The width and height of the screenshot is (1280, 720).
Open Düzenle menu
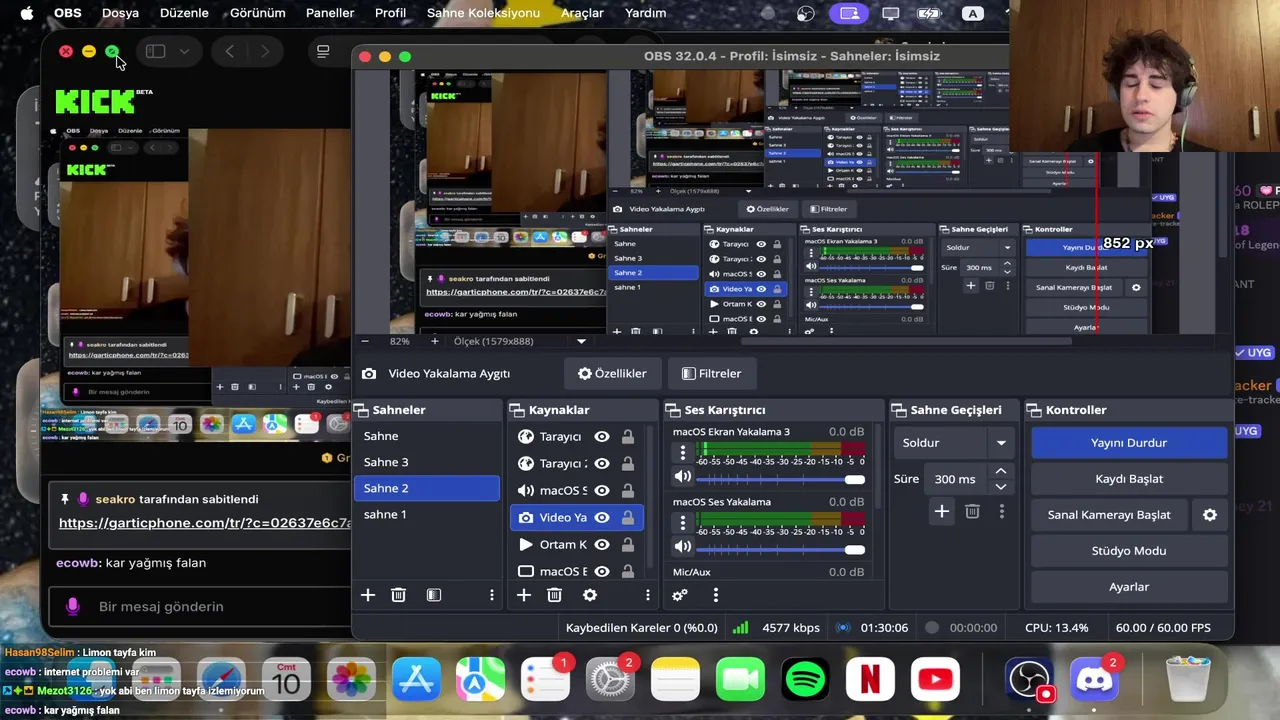(184, 13)
